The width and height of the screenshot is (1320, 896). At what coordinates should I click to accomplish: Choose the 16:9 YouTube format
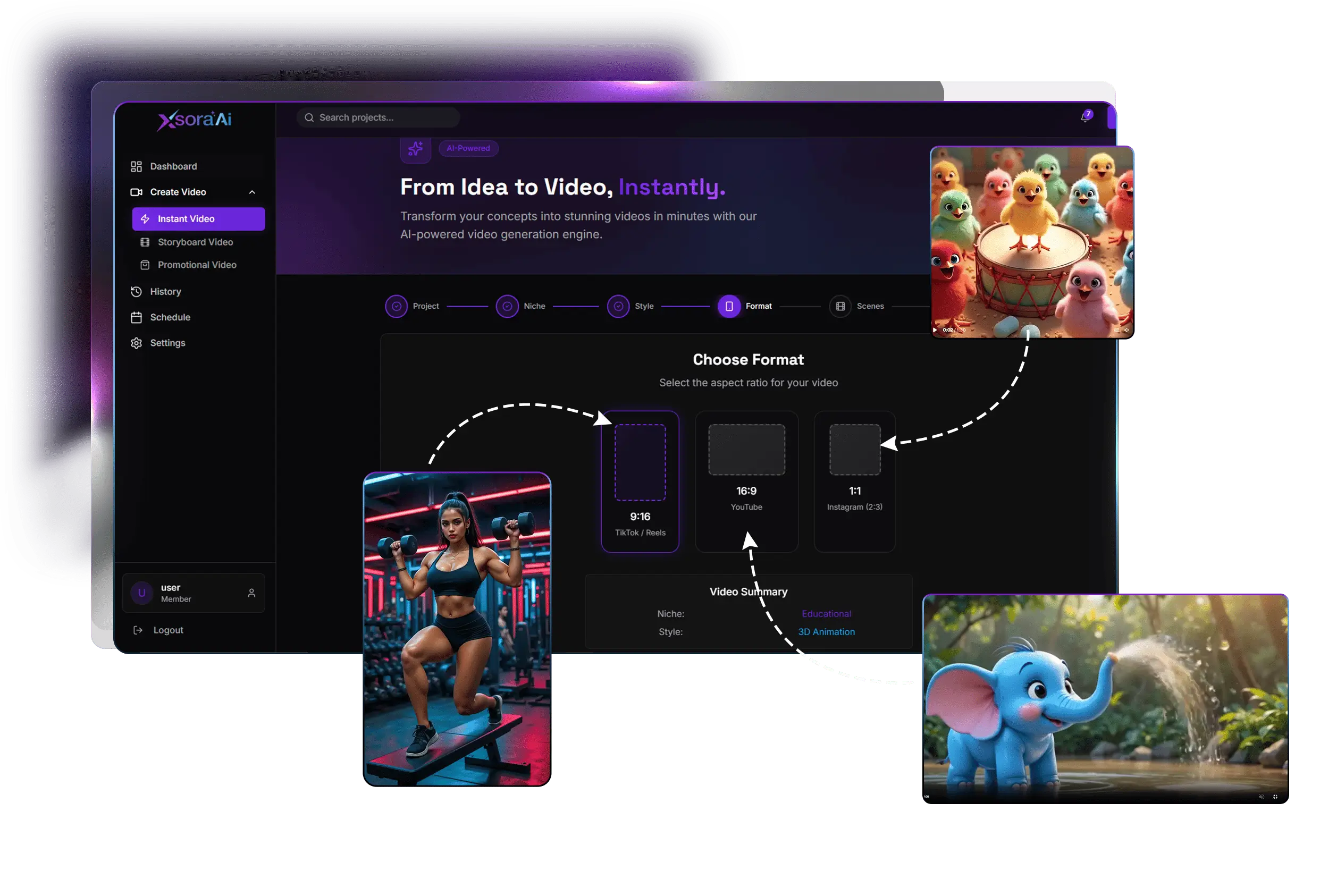746,481
